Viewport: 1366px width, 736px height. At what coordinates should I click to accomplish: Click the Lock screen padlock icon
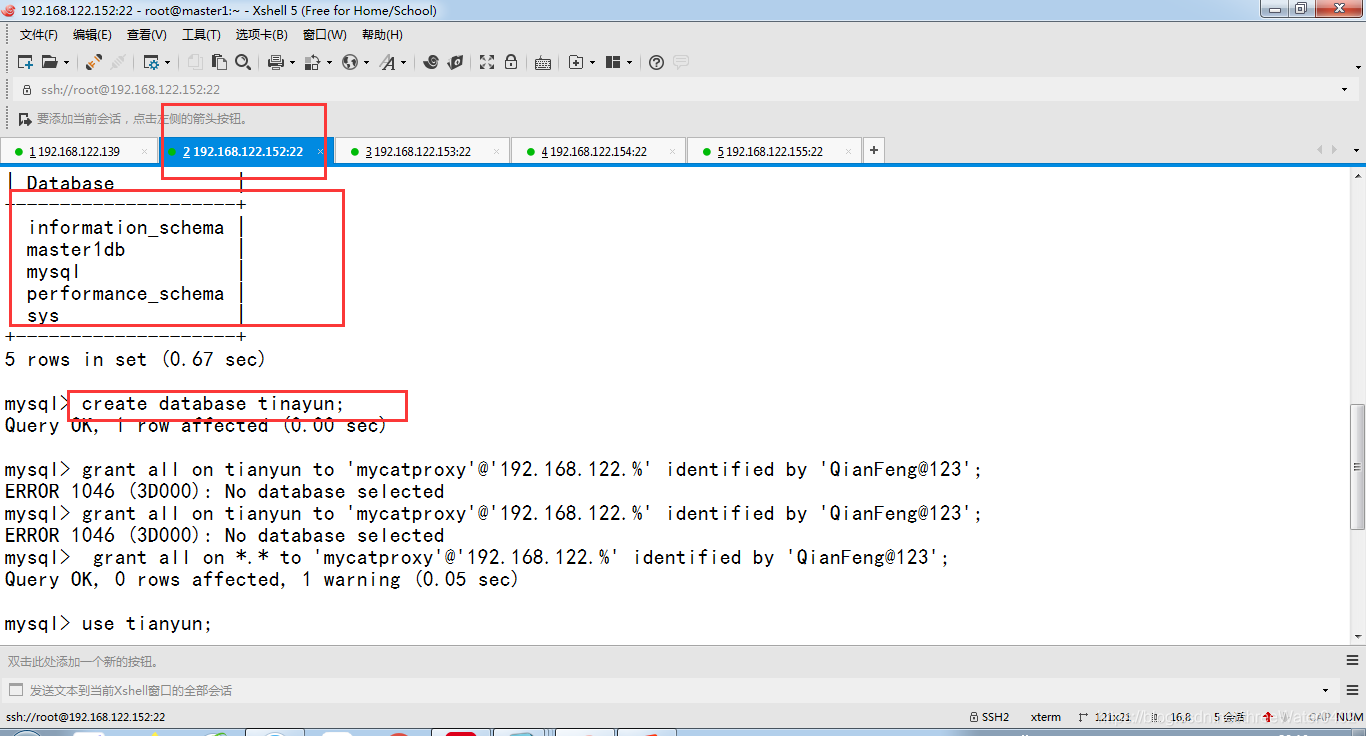click(511, 62)
